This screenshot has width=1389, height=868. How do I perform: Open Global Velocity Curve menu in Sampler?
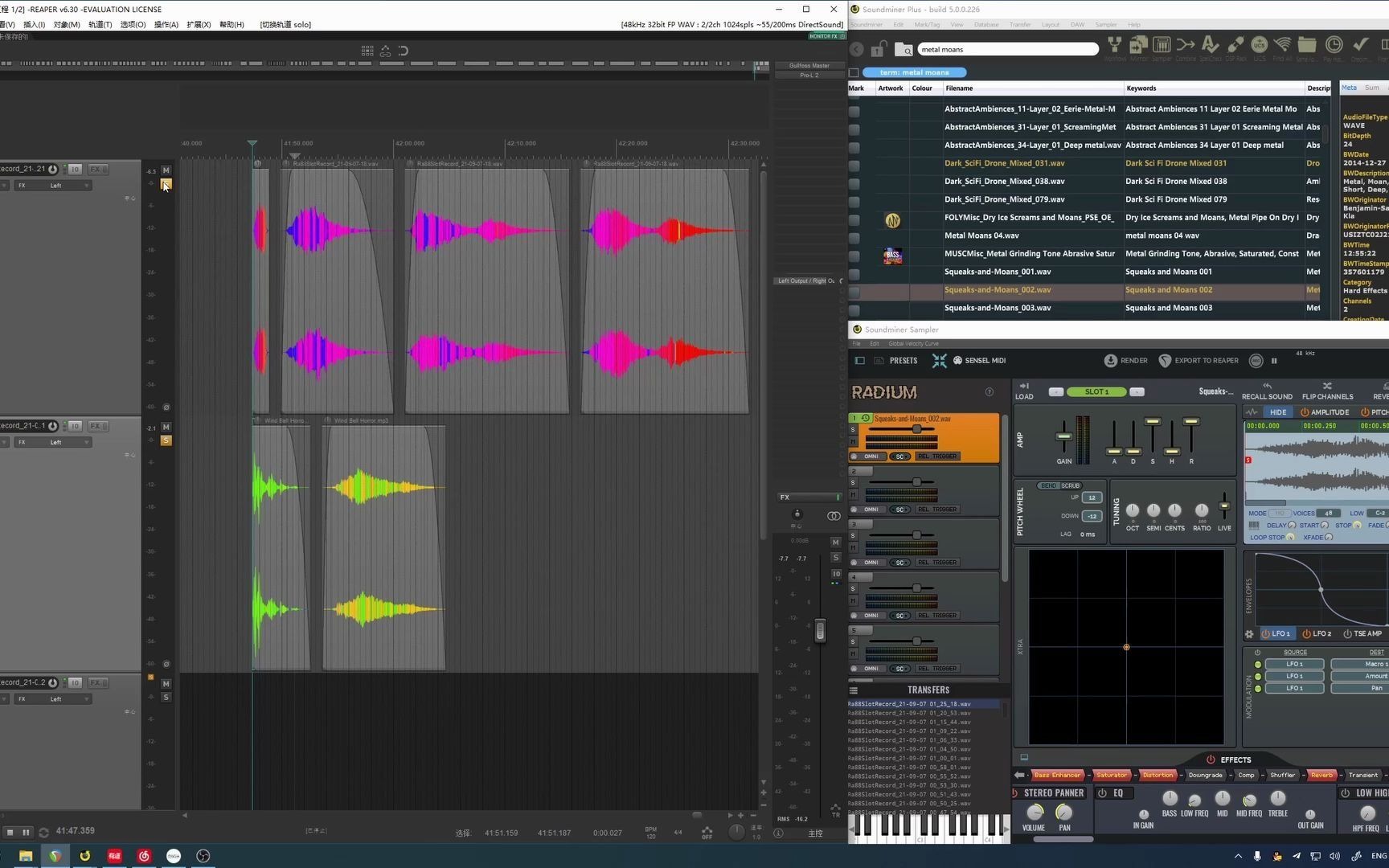(913, 344)
